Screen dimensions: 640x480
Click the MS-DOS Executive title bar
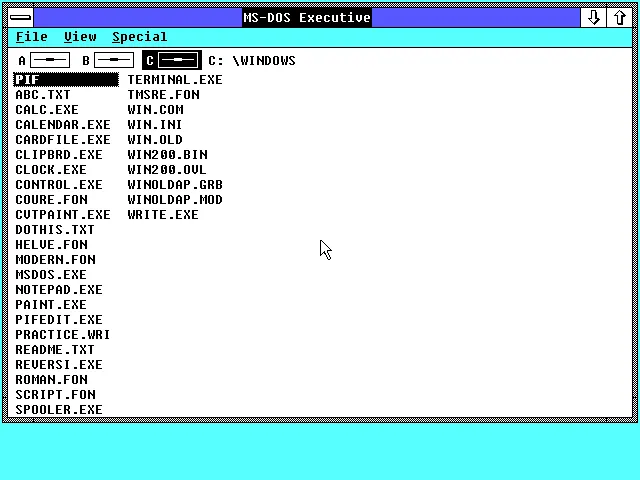click(x=307, y=18)
